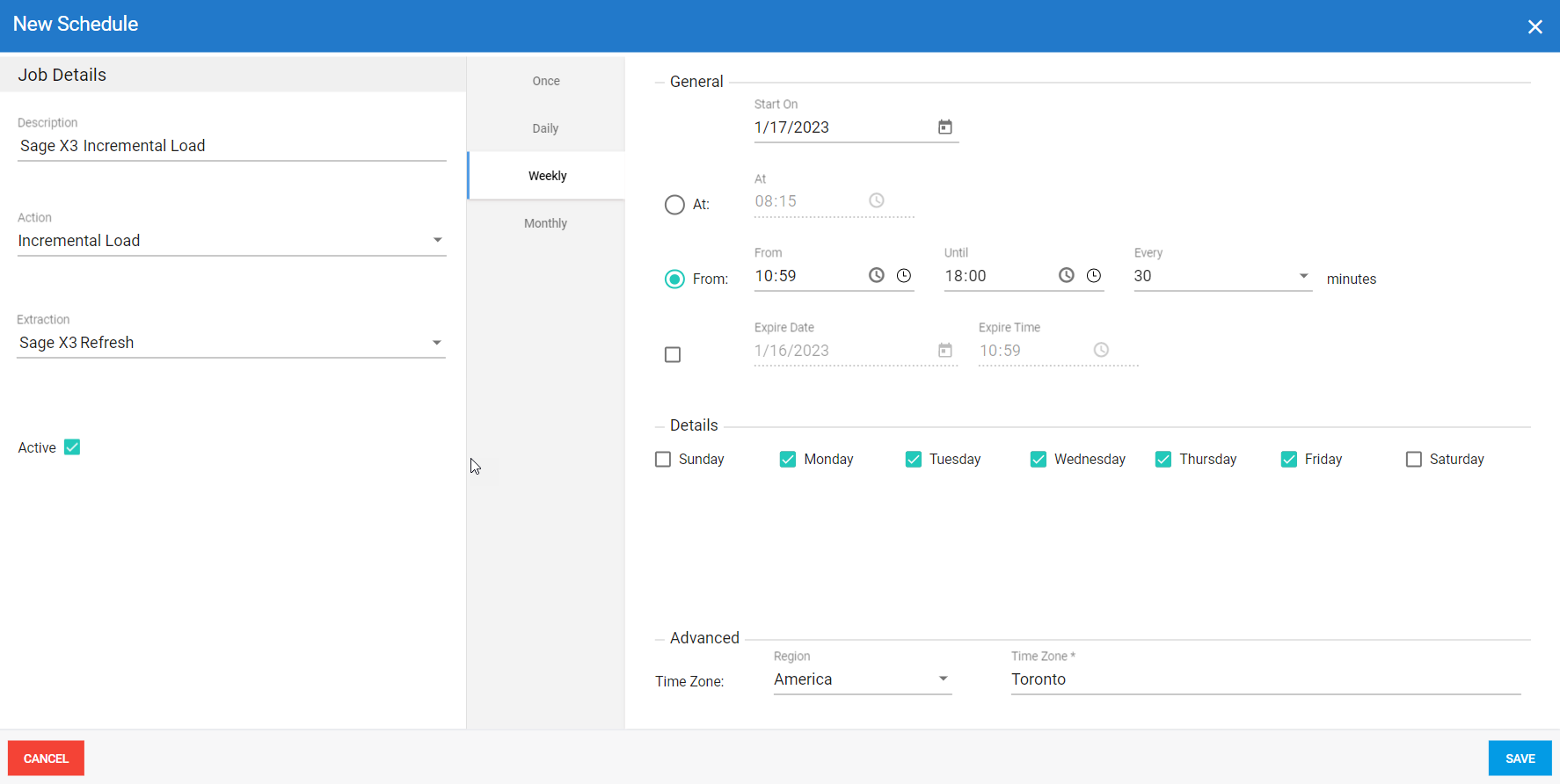The image size is (1560, 784).
Task: Click the bold clock icon in From field
Action: pos(877,275)
